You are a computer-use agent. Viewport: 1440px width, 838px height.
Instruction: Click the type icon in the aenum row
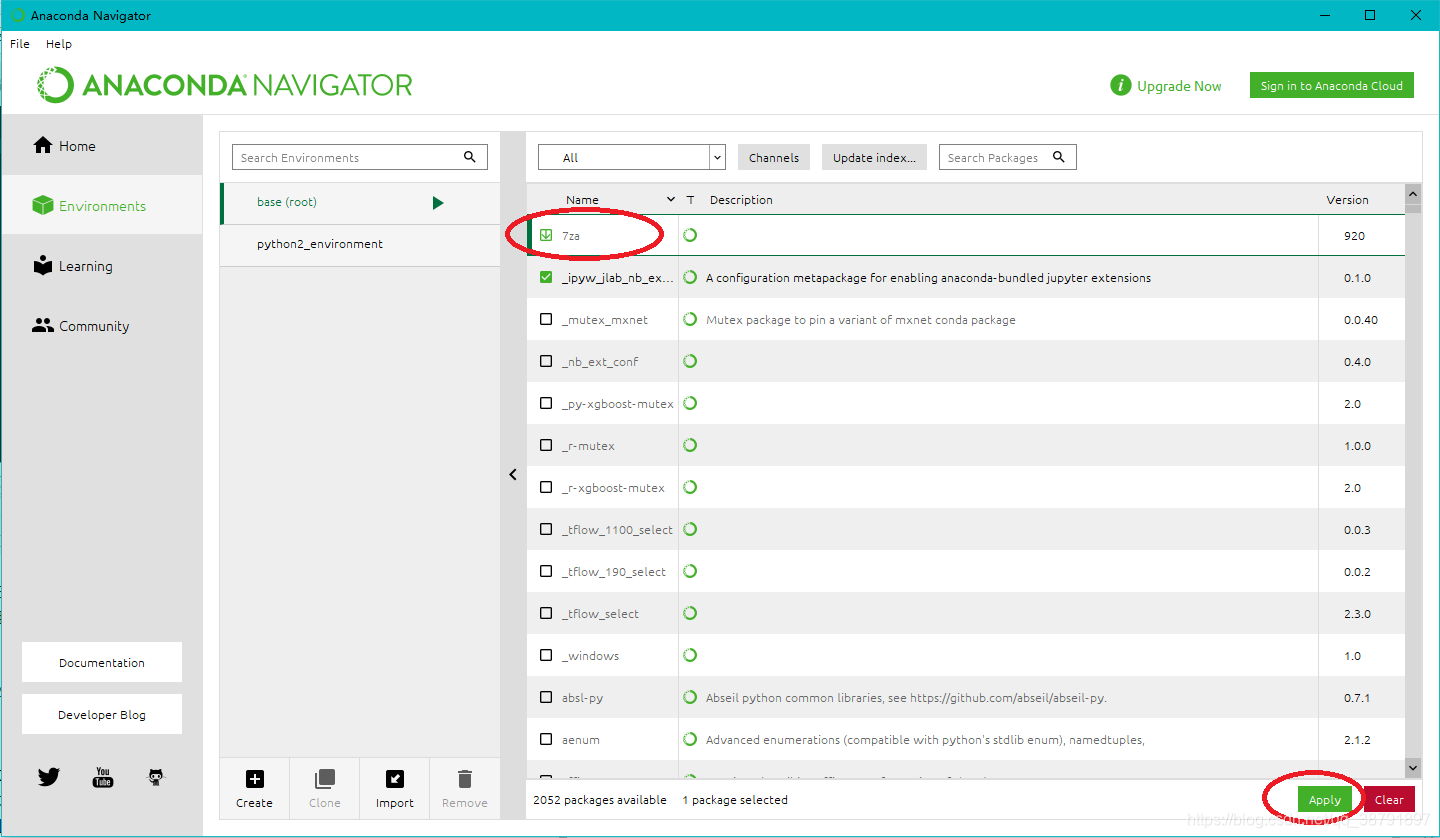pos(690,740)
